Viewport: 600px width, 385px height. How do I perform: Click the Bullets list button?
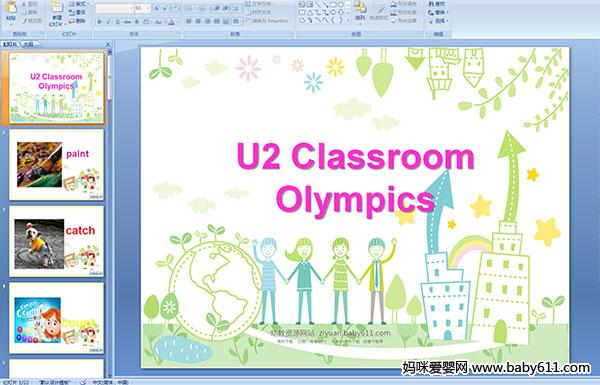pos(191,8)
